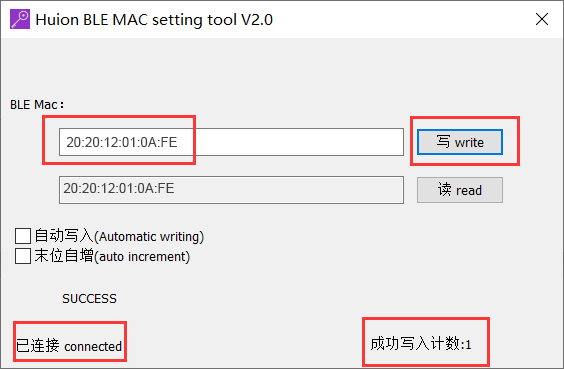Screen dimensions: 564x369
Task: Click the "BLE Mac:" label
Action: point(37,105)
